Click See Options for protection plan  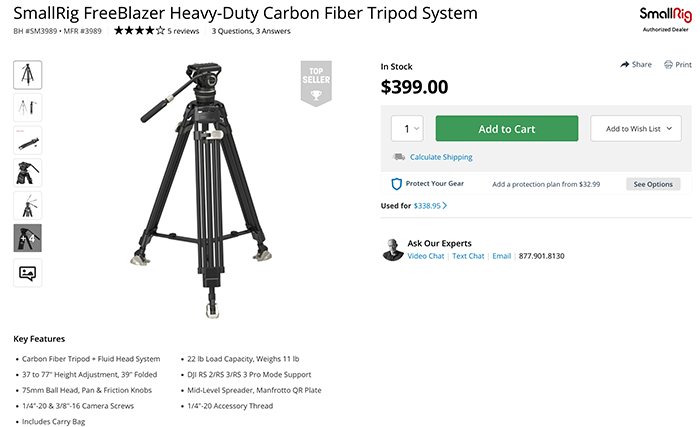653,184
